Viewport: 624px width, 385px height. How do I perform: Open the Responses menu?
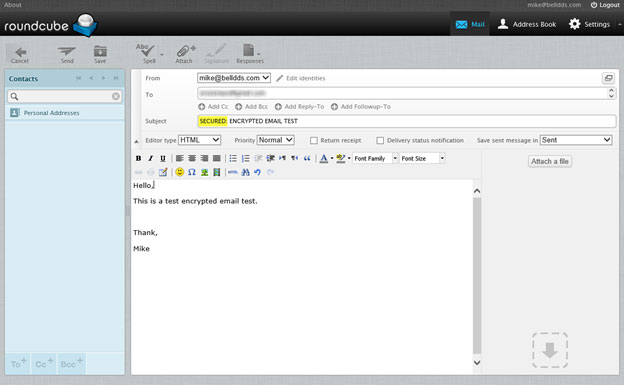pyautogui.click(x=250, y=55)
